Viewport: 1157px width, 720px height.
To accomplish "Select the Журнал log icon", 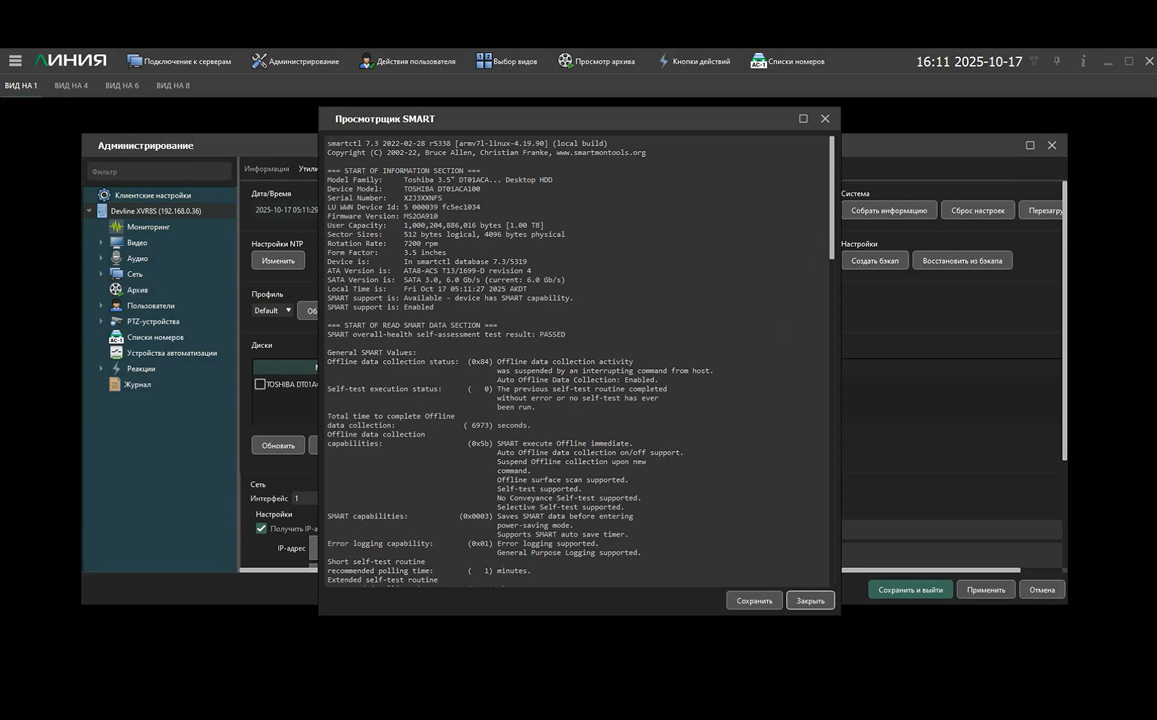I will click(x=116, y=385).
